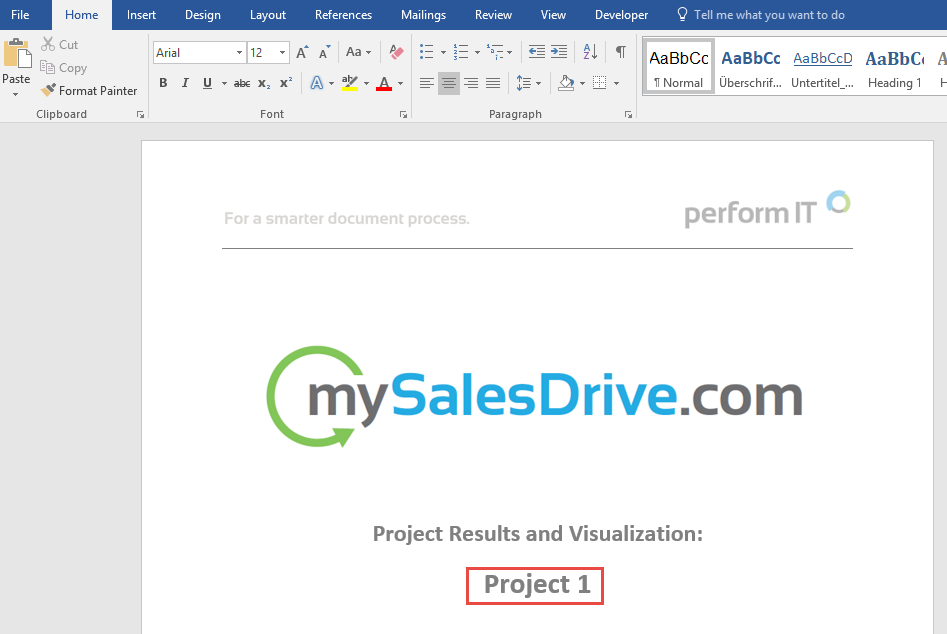
Task: Apply the Überschrift style
Action: click(x=751, y=66)
